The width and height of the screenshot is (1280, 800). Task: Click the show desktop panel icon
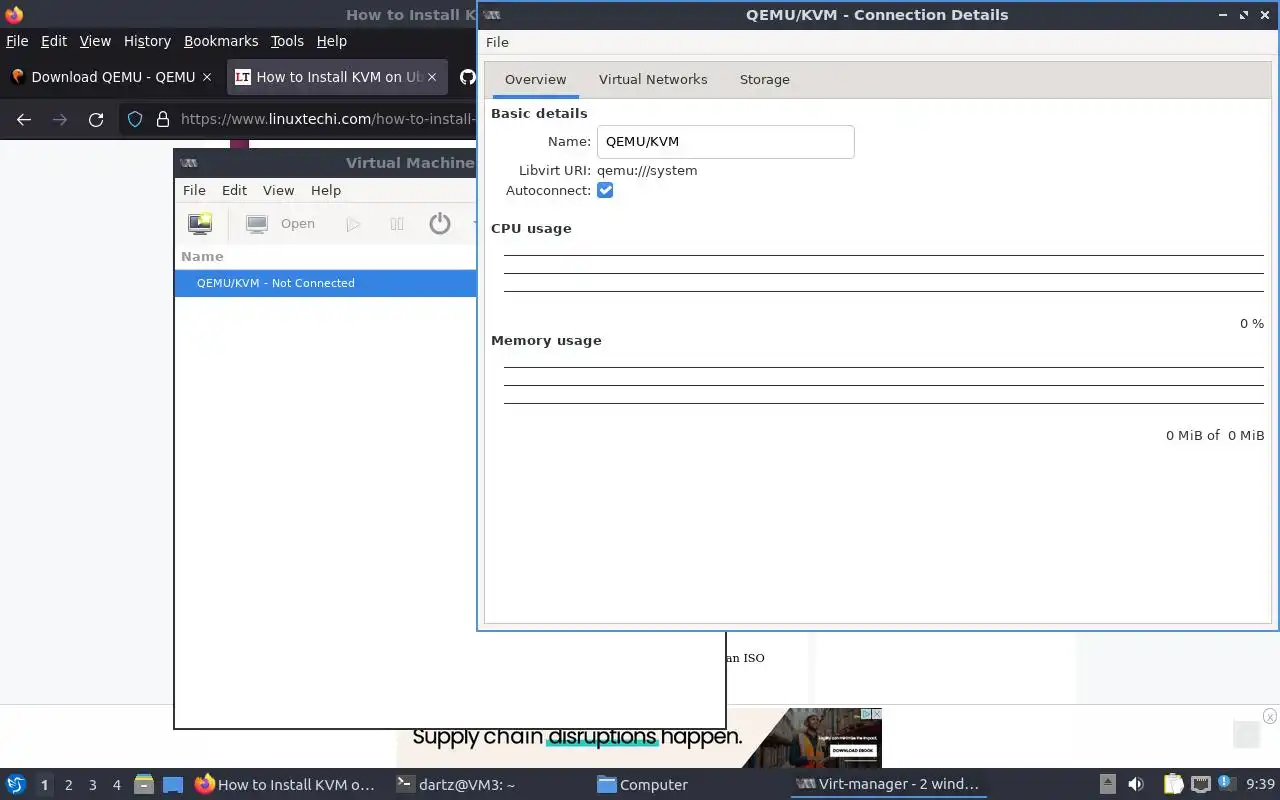[x=173, y=785]
